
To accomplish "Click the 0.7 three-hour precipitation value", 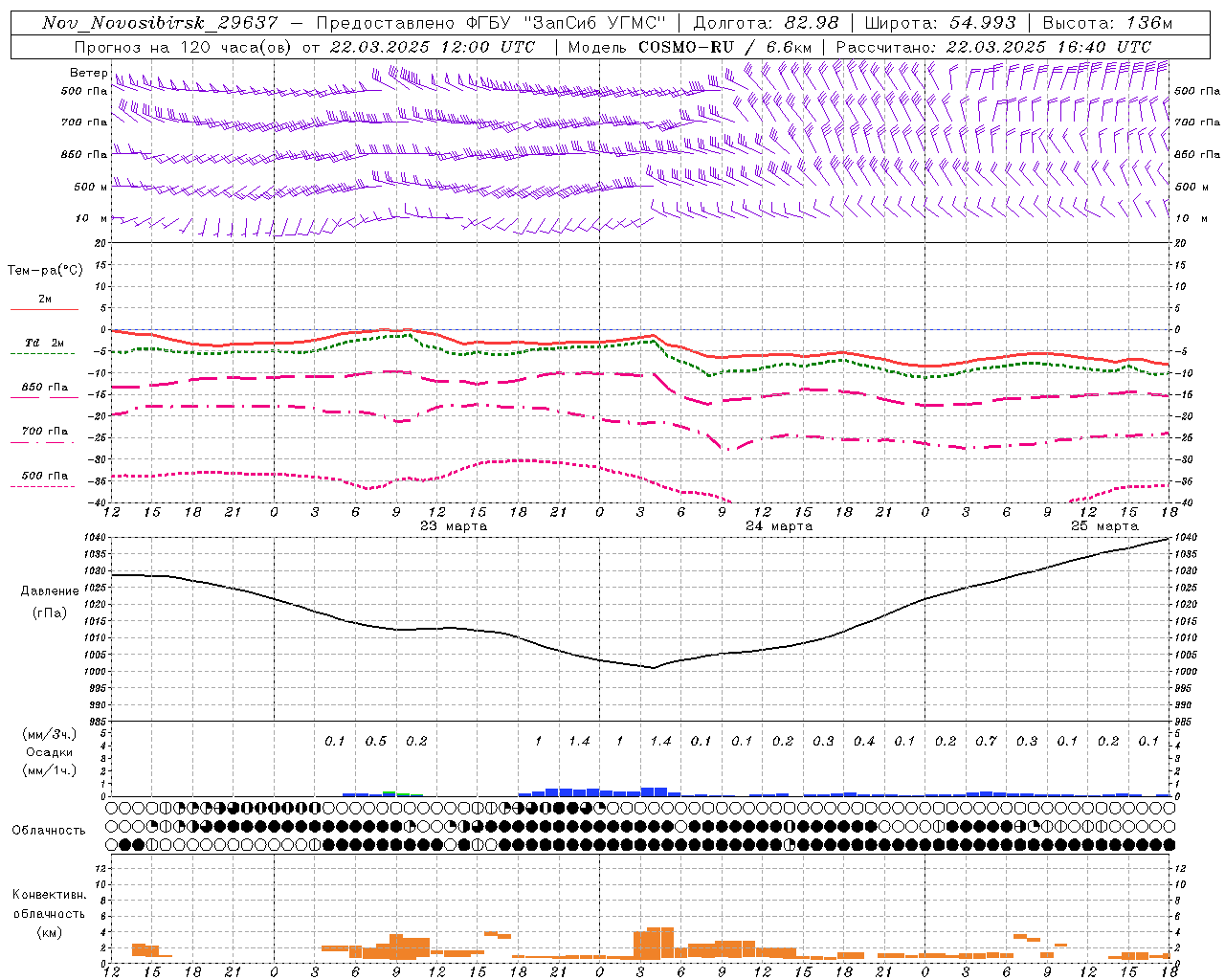I will coord(986,742).
